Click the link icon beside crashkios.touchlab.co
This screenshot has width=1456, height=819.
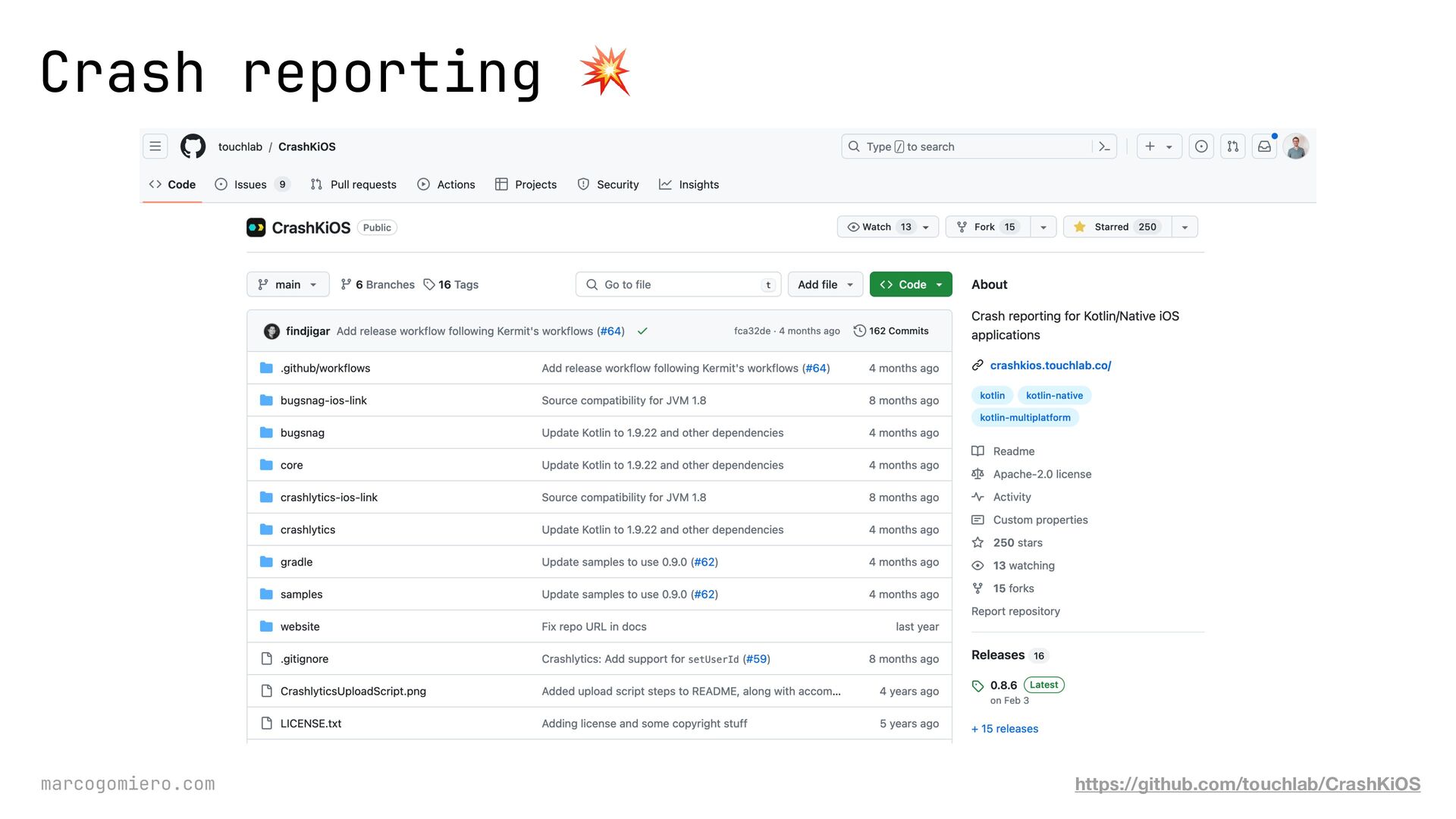(978, 366)
